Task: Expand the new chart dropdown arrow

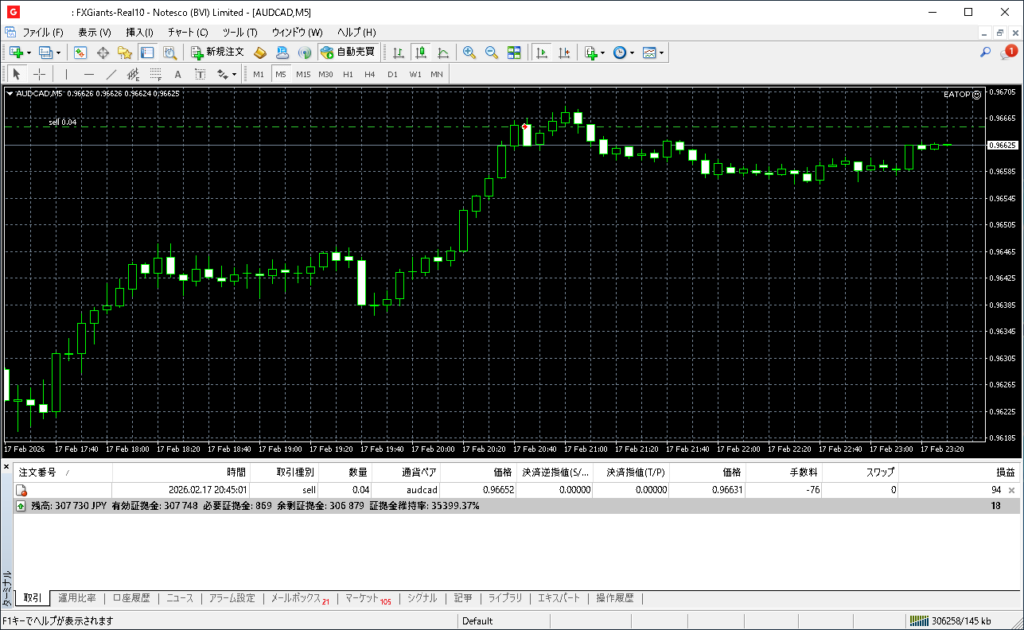Action: [x=29, y=52]
